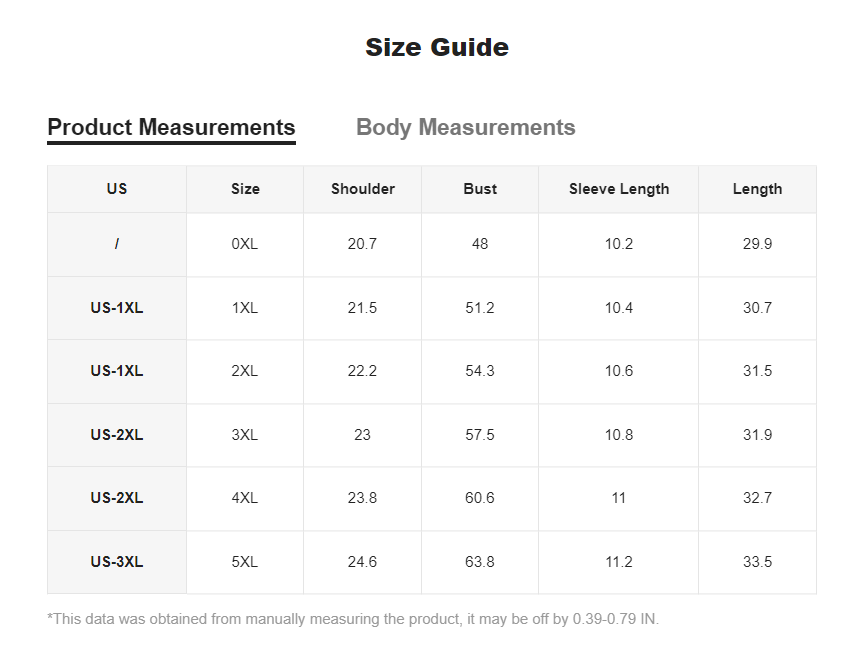857x645 pixels.
Task: Select the 0XL size cell
Action: click(245, 244)
